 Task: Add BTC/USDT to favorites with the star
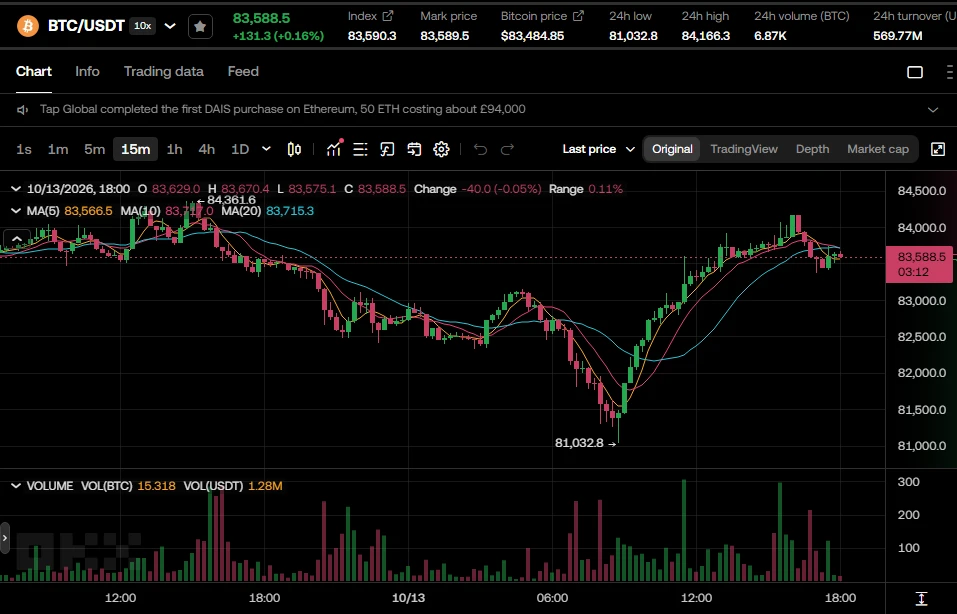point(200,26)
